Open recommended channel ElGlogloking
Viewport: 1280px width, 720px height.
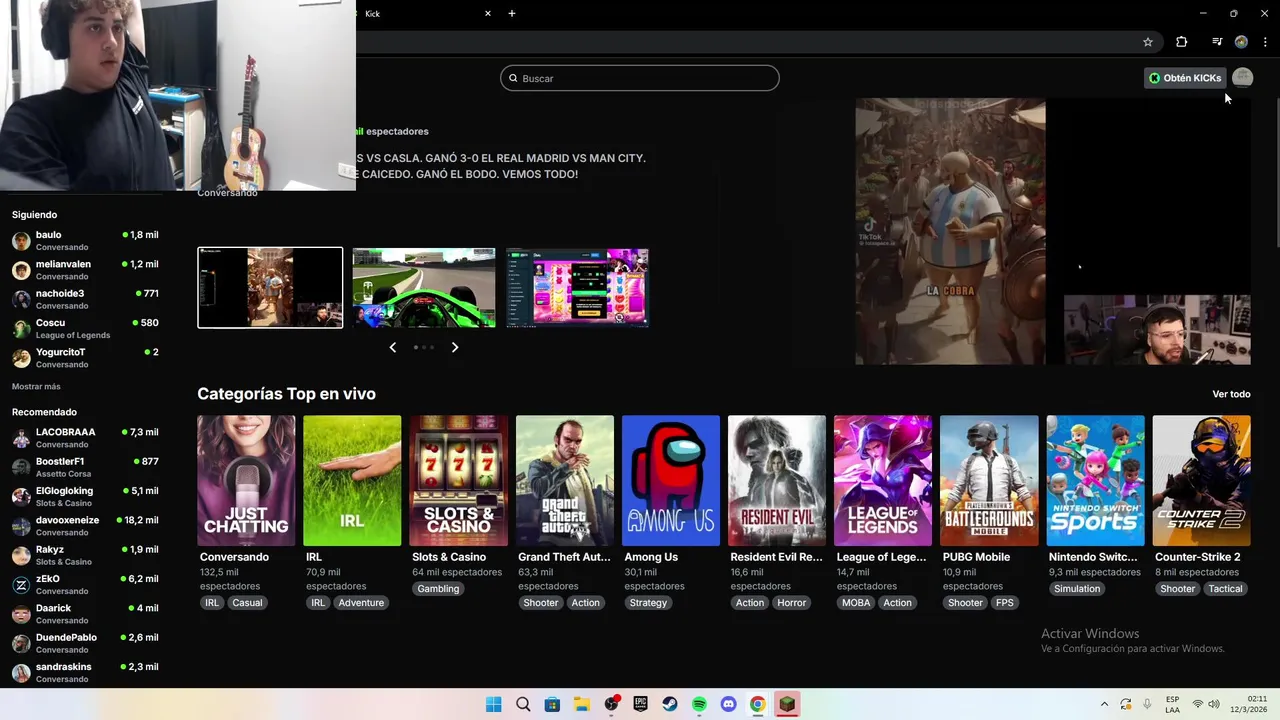point(85,496)
